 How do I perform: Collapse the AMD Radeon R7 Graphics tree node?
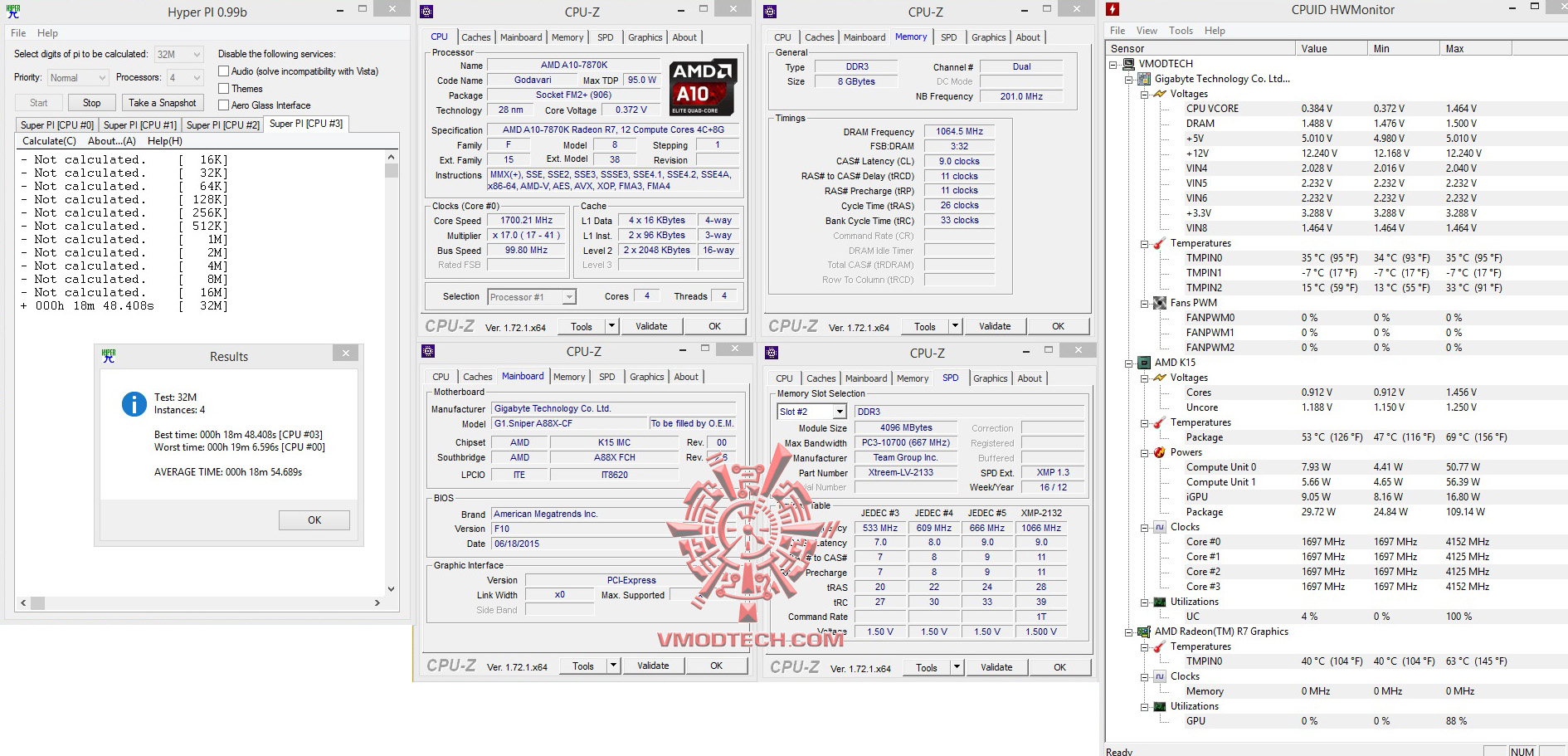[x=1129, y=632]
